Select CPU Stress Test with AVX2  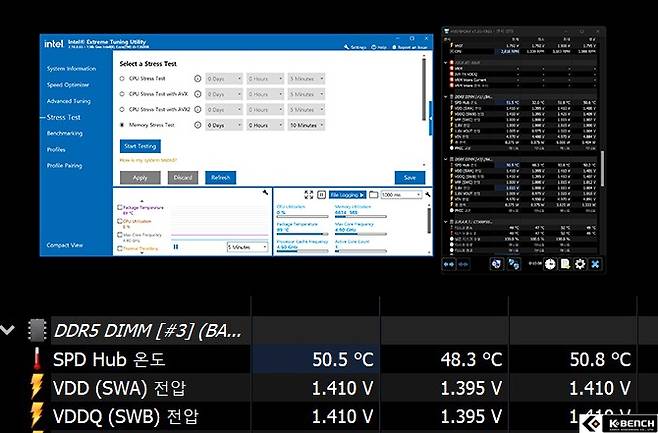(122, 110)
